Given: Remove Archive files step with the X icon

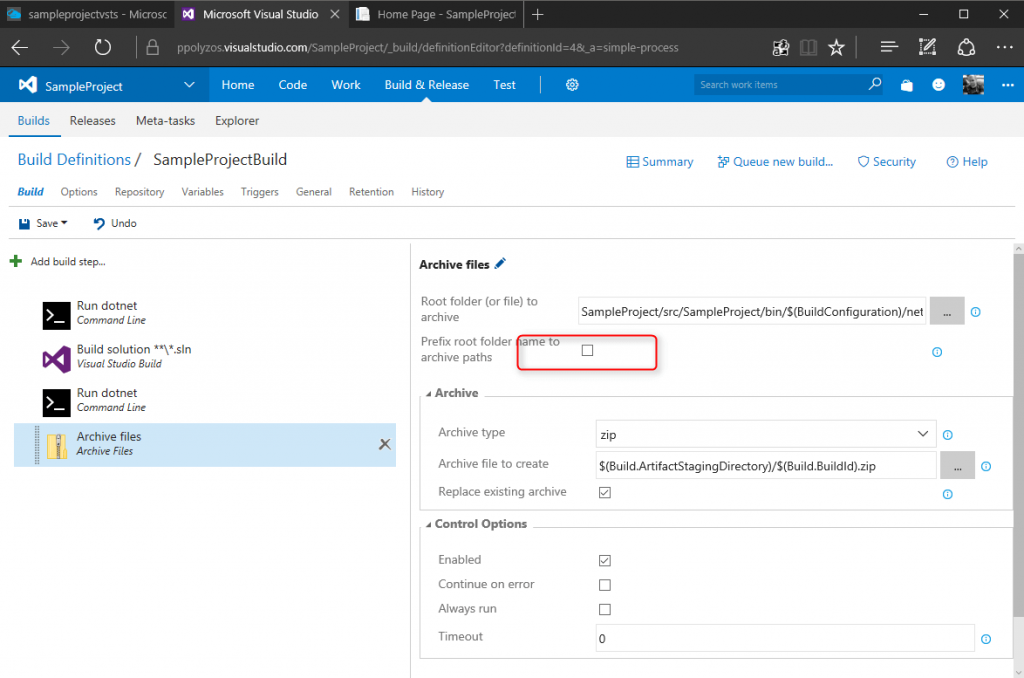Looking at the screenshot, I should tap(385, 444).
